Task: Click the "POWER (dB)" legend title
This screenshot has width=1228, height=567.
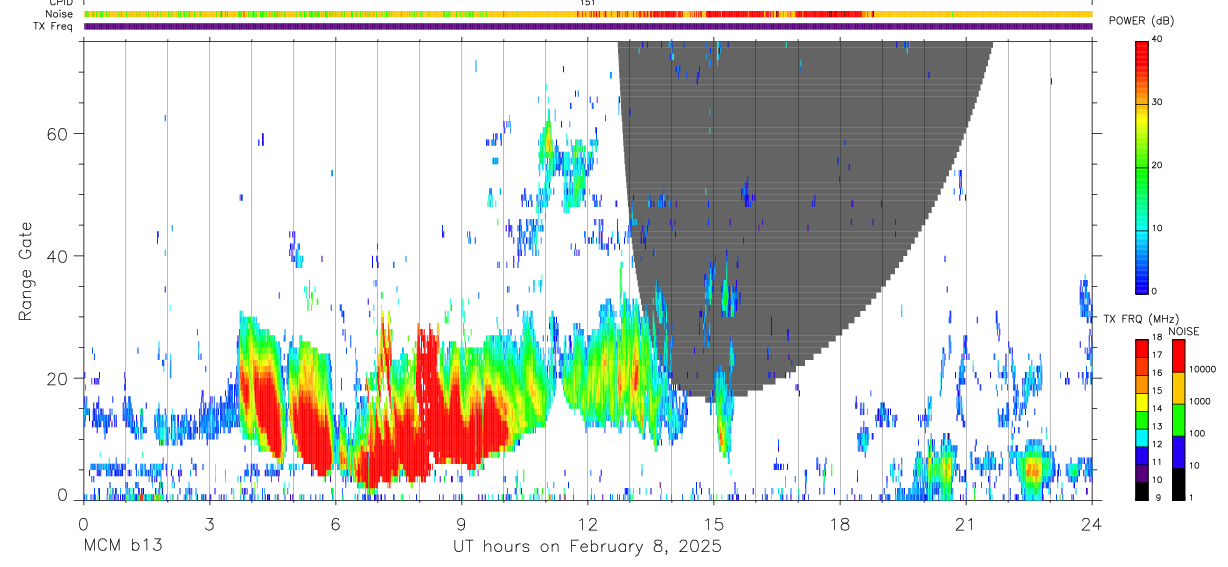Action: pos(1141,21)
